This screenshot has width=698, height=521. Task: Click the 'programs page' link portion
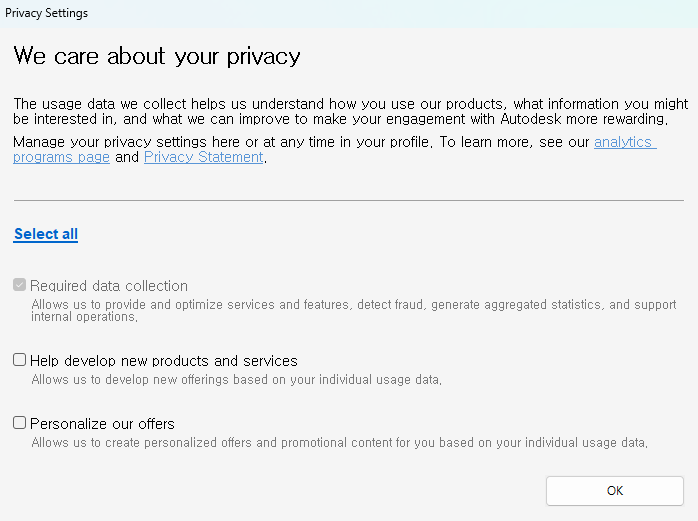pos(61,157)
